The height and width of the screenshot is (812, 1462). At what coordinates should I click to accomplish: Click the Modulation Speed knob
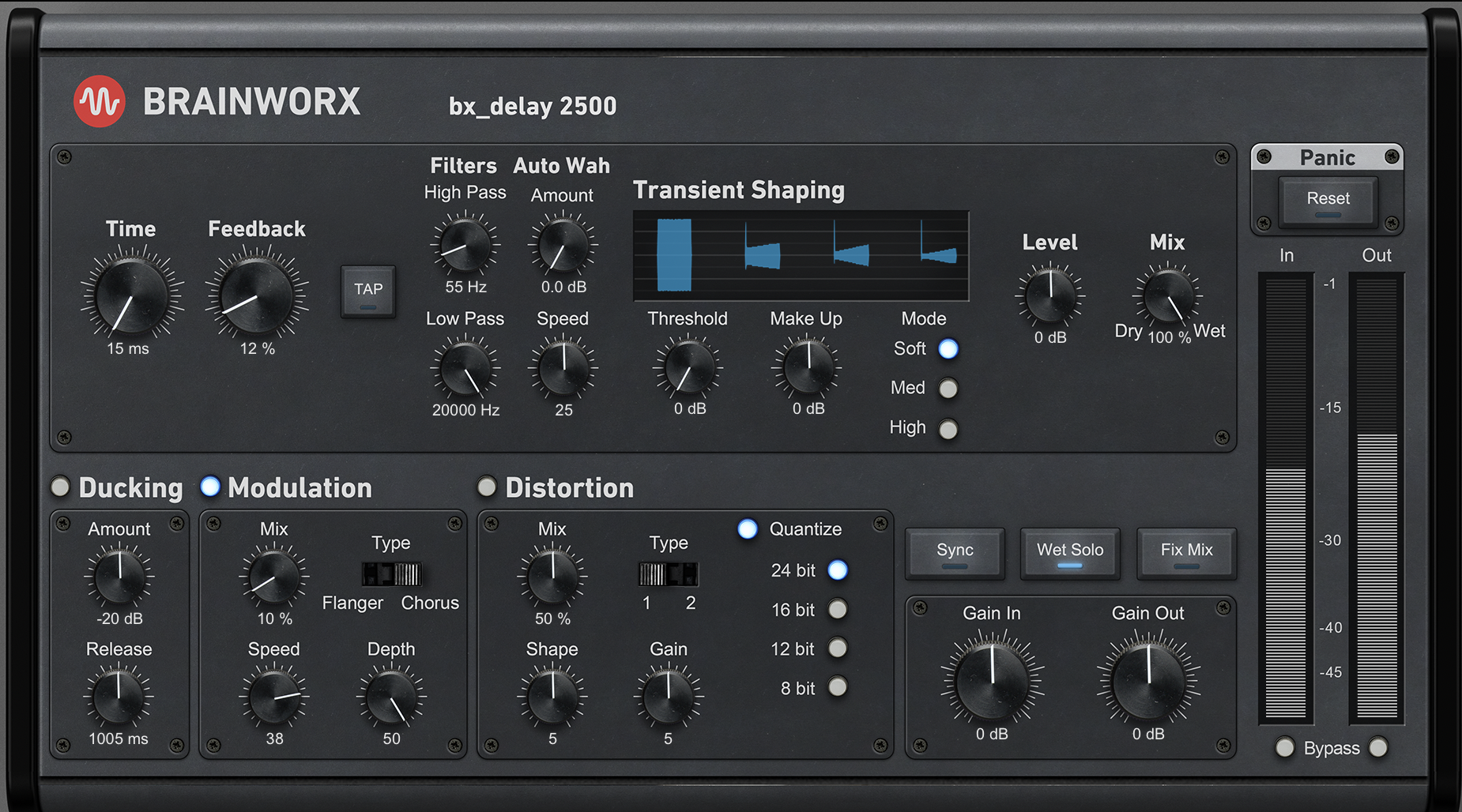274,697
